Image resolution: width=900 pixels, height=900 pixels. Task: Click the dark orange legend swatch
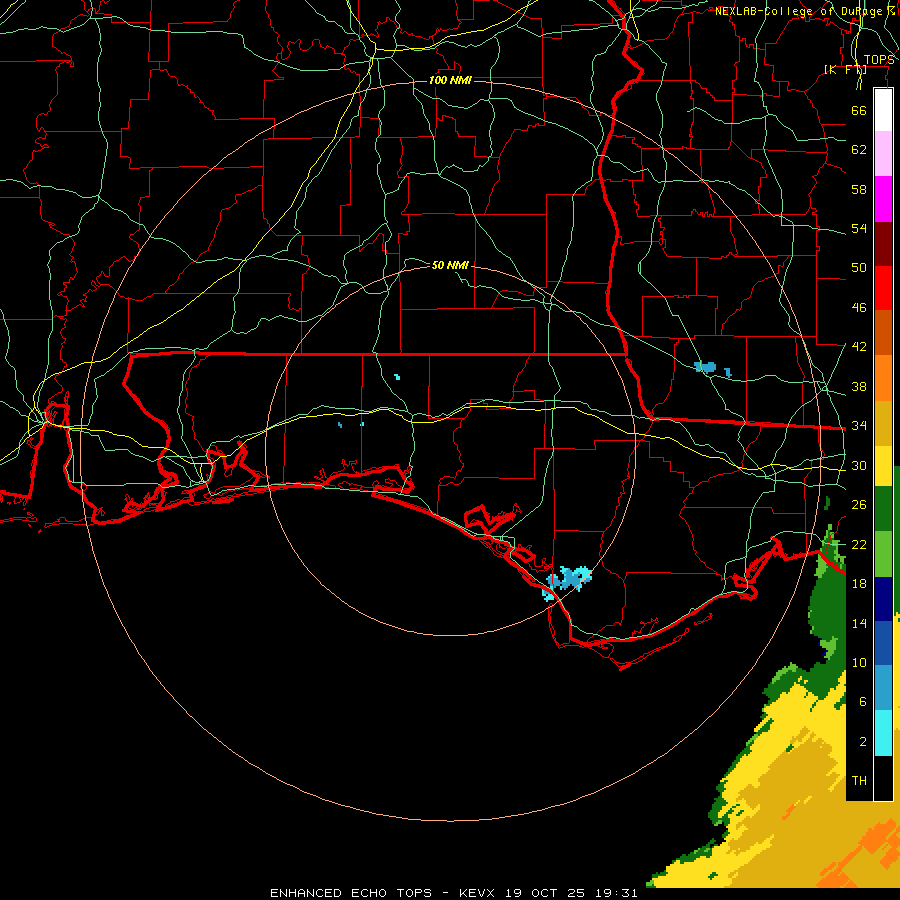[x=883, y=332]
